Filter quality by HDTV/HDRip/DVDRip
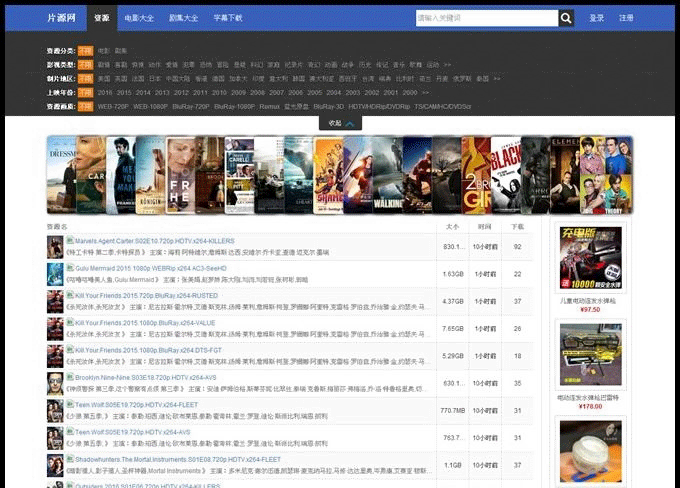Screen dimensions: 680x488 click(379, 106)
